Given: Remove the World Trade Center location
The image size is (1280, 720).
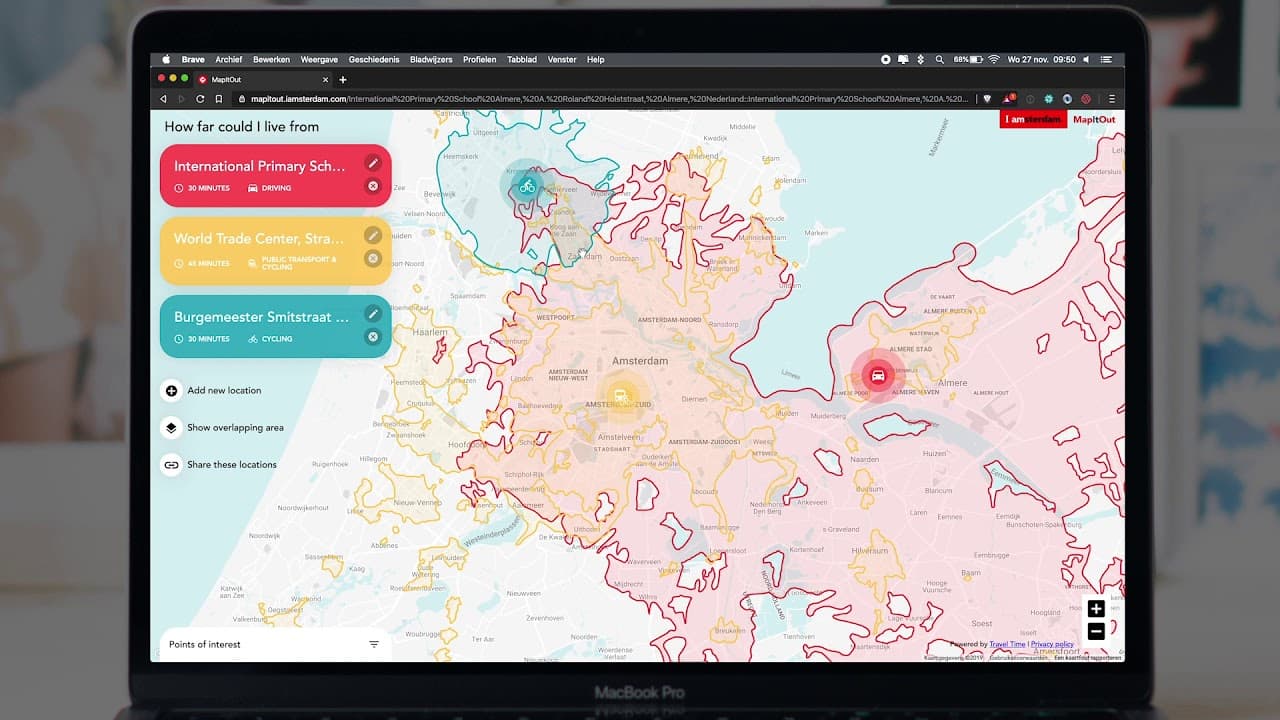Looking at the screenshot, I should click(373, 258).
